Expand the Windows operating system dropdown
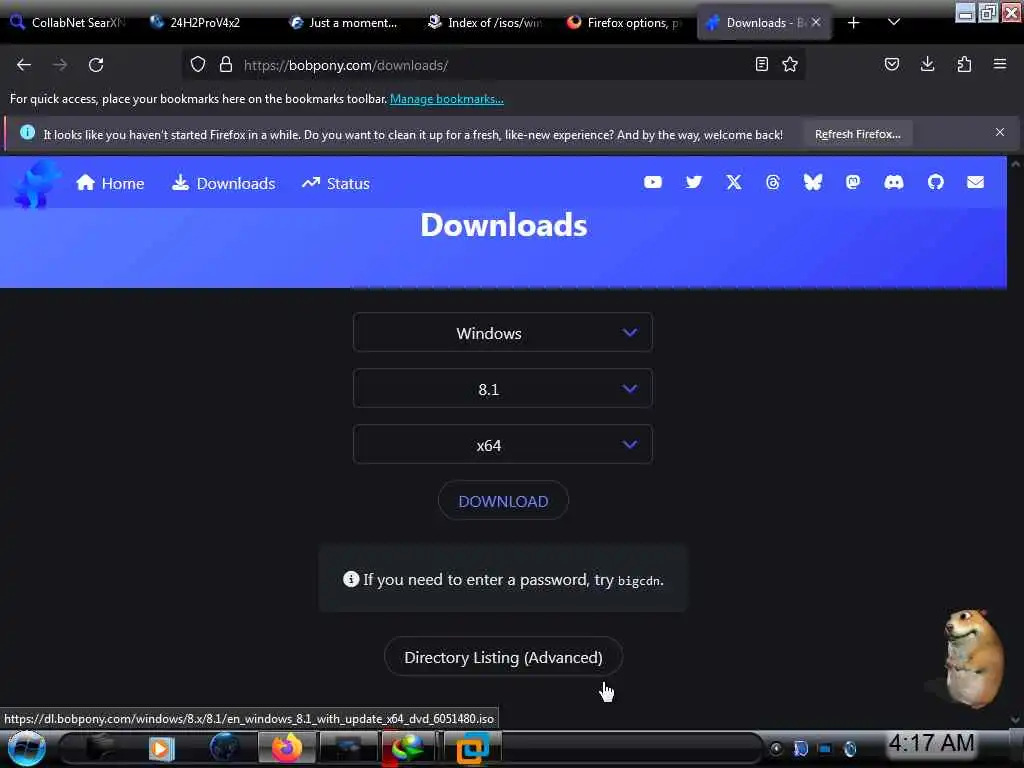 pyautogui.click(x=503, y=332)
